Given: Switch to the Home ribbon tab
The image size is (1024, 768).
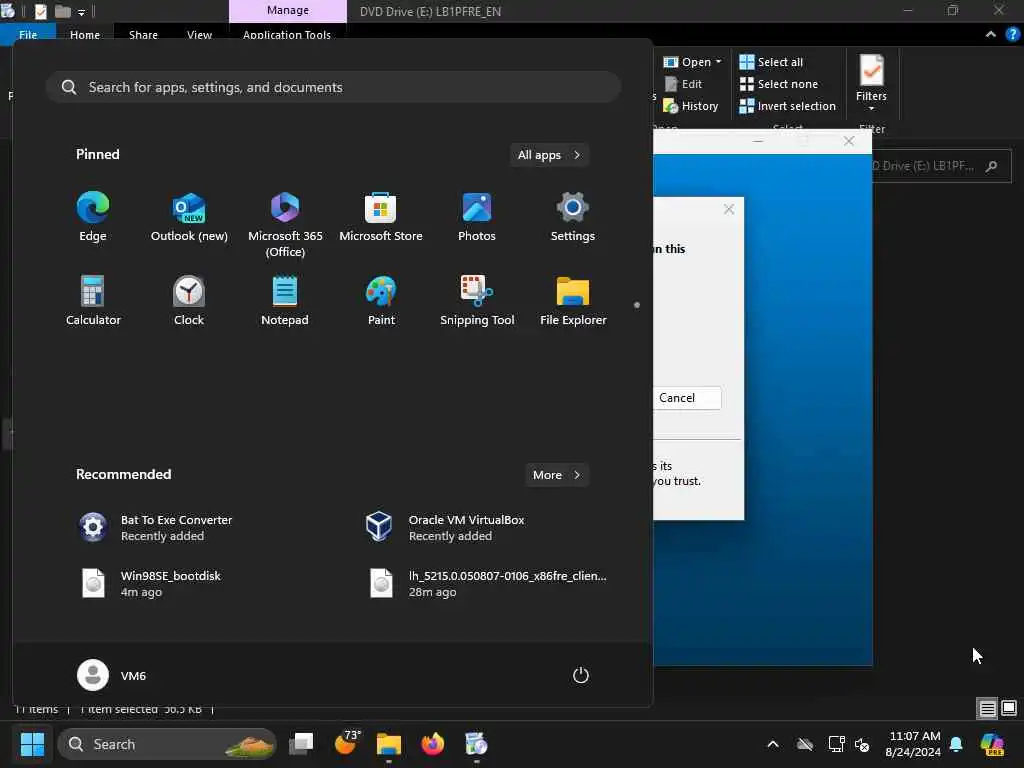Looking at the screenshot, I should coord(85,35).
